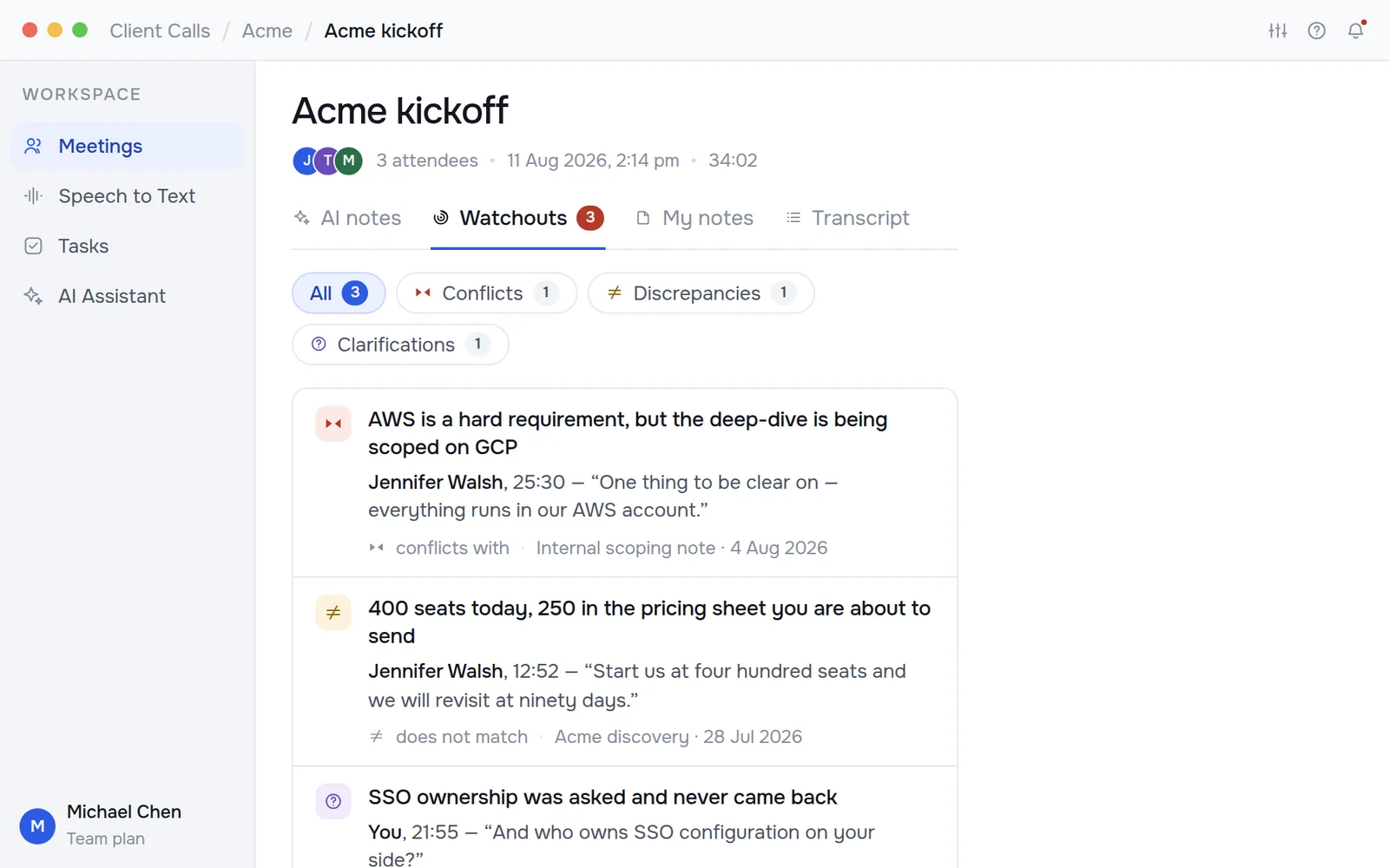
Task: Click the Speech to Text waveform icon
Action: tap(33, 196)
